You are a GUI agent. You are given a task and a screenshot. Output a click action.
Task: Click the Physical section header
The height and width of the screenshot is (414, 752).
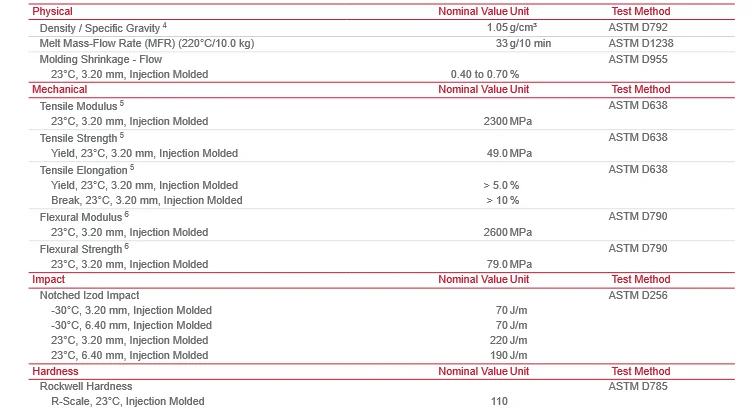(x=53, y=11)
